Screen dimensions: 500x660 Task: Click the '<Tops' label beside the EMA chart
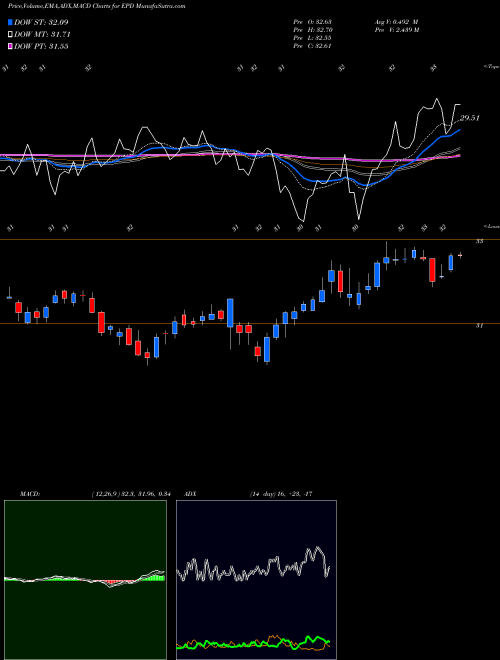pyautogui.click(x=491, y=67)
